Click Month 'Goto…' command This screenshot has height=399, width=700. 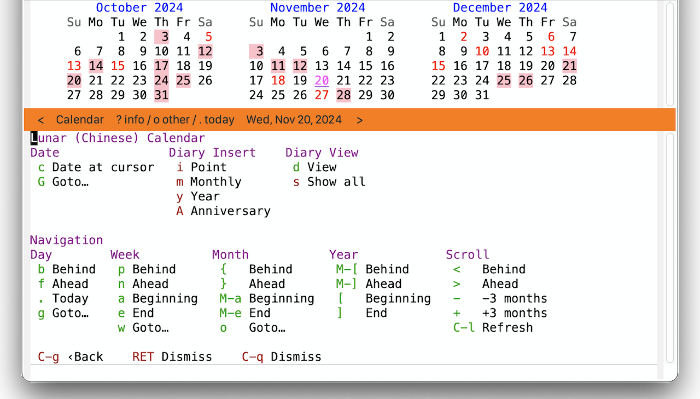coord(252,328)
